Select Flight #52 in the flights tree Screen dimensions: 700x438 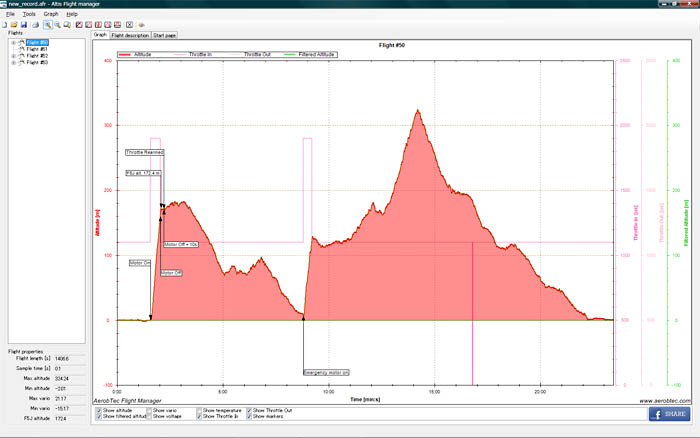pos(37,56)
